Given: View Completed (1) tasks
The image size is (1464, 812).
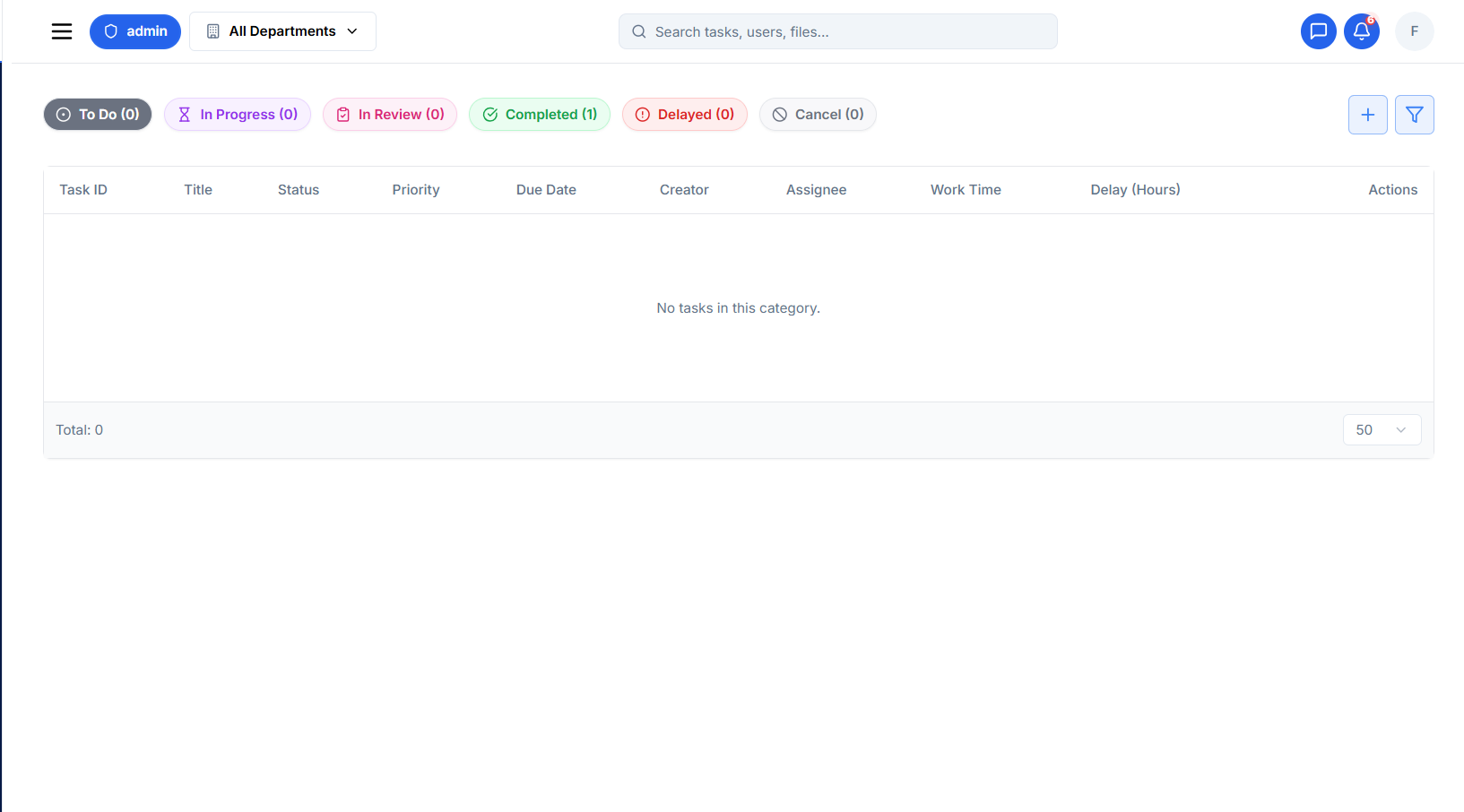Looking at the screenshot, I should [540, 115].
